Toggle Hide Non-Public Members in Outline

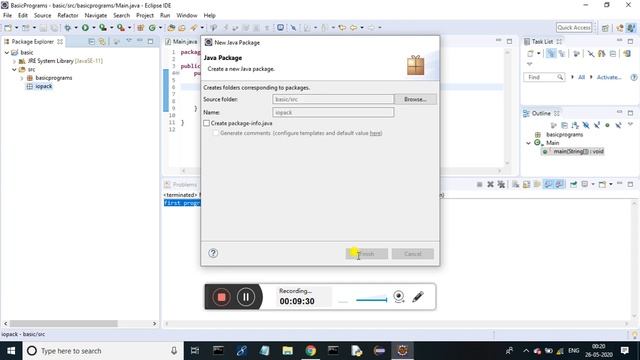click(607, 125)
